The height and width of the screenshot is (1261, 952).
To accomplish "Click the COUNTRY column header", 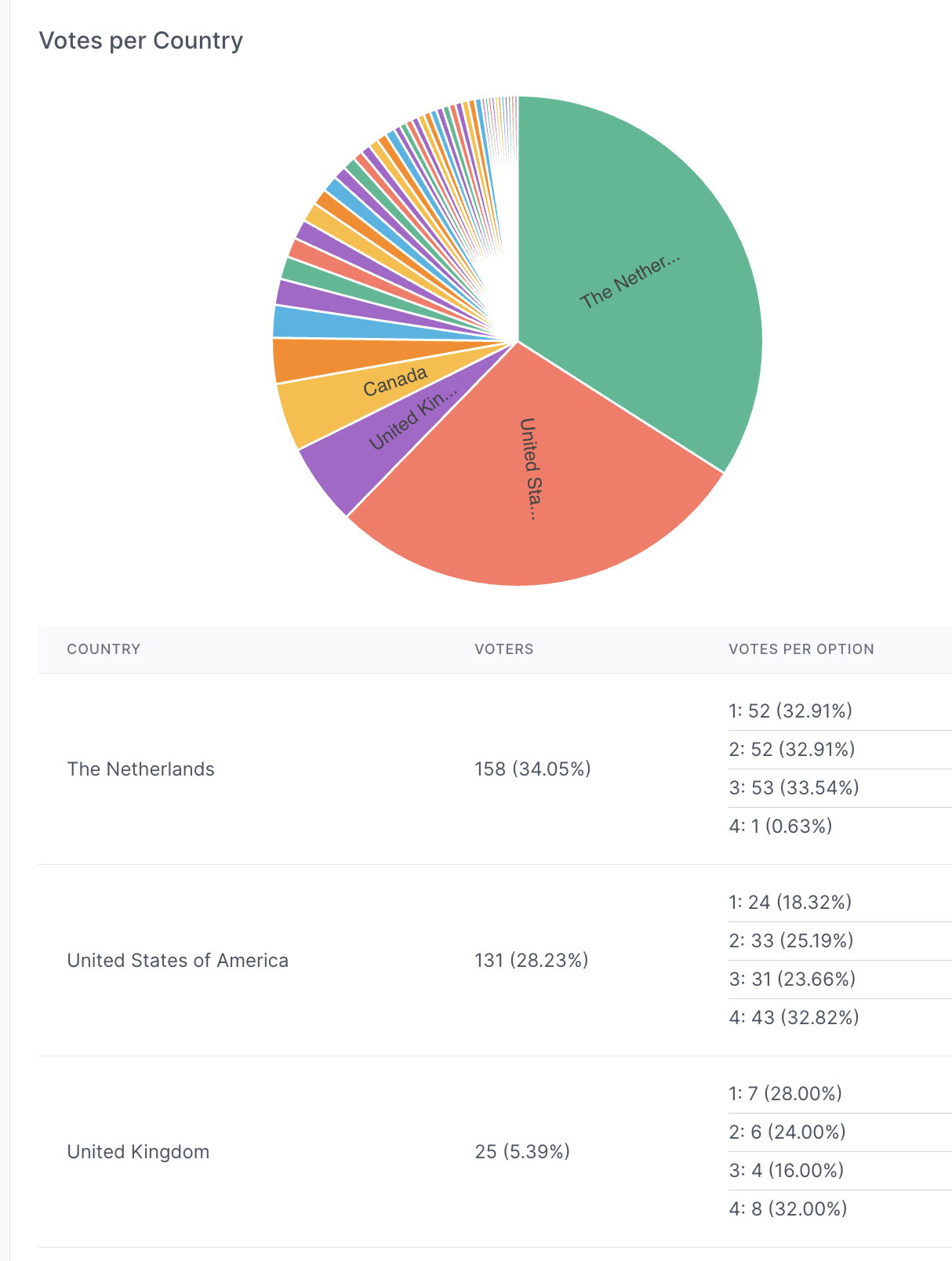I will point(104,649).
